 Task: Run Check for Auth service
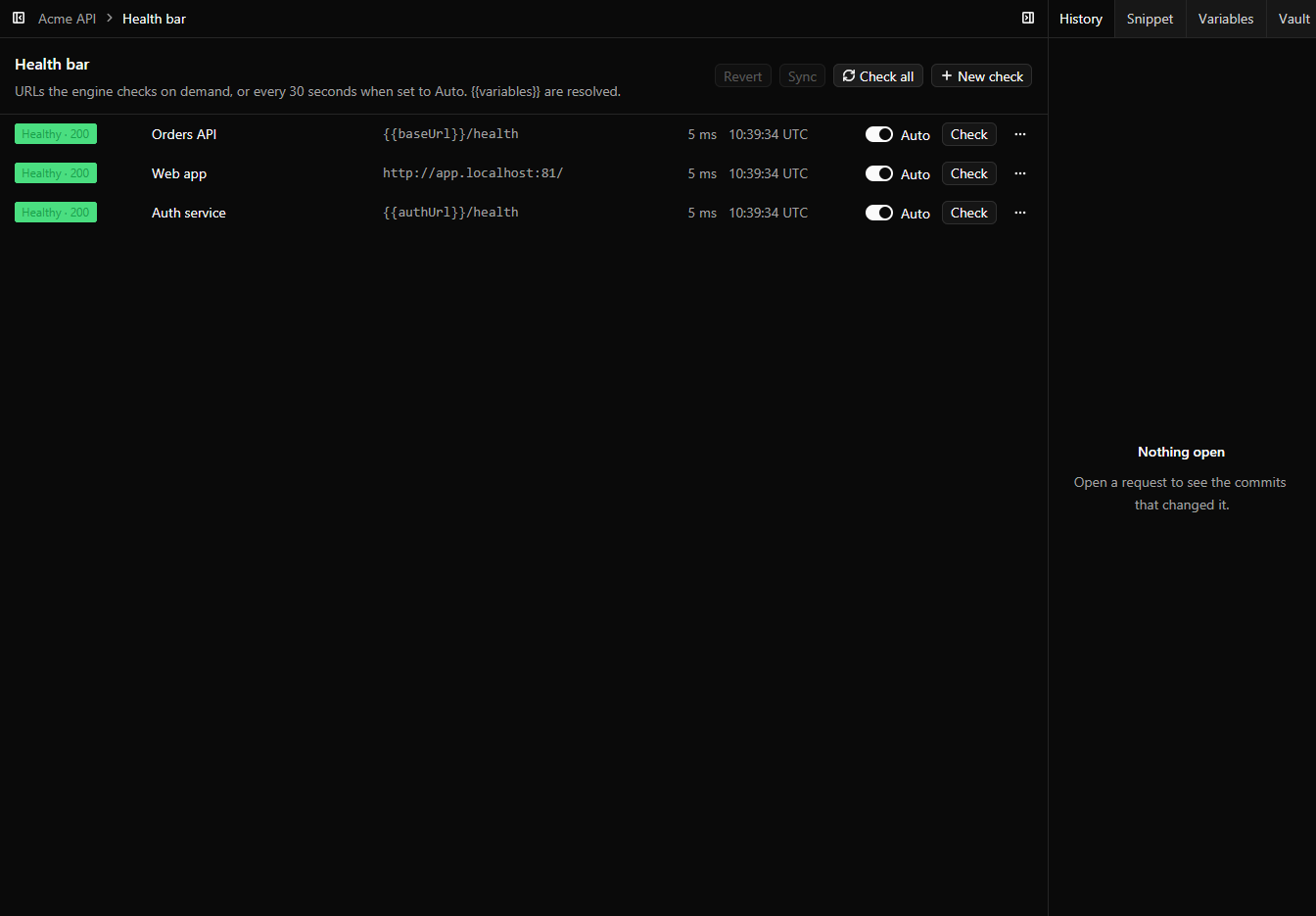click(969, 213)
